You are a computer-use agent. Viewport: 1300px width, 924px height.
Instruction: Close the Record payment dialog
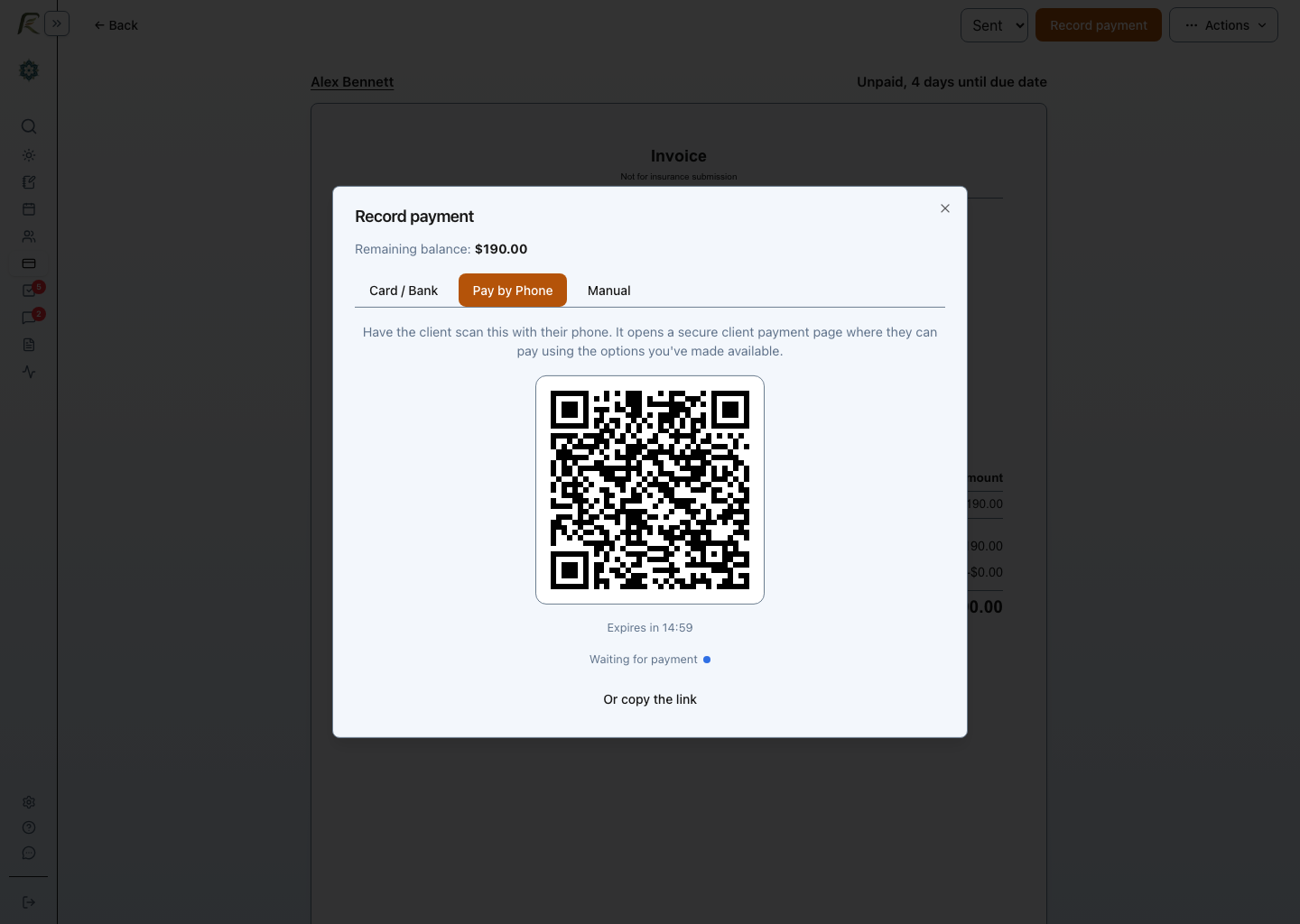point(945,208)
